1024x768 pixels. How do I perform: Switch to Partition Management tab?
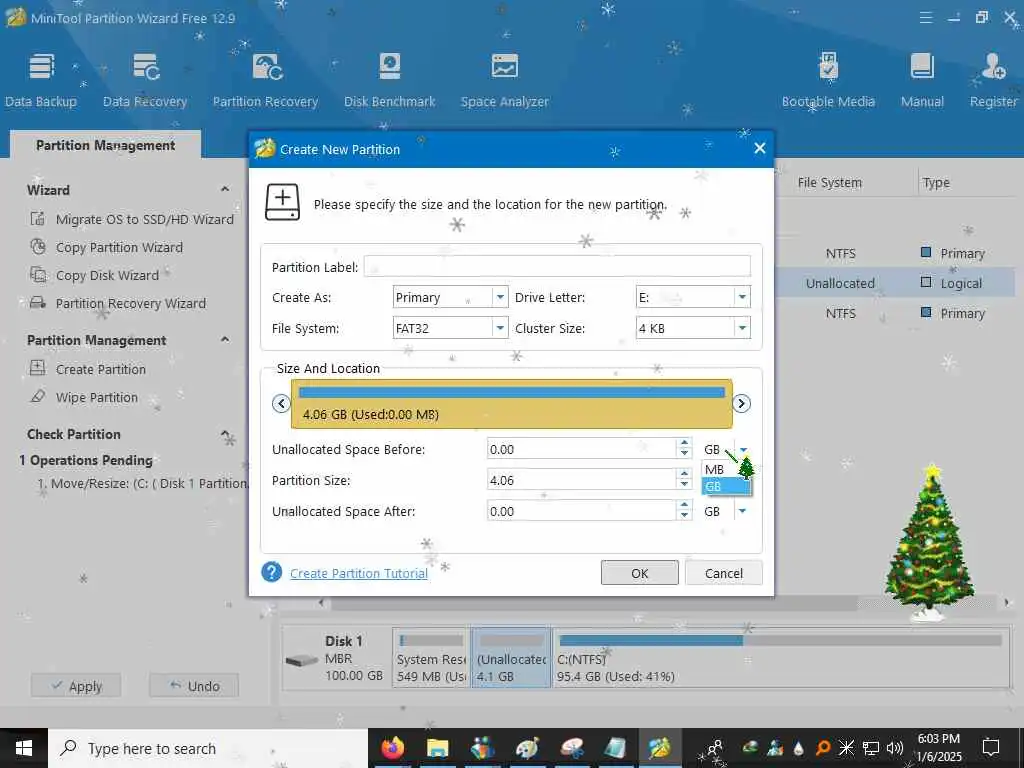pos(105,145)
